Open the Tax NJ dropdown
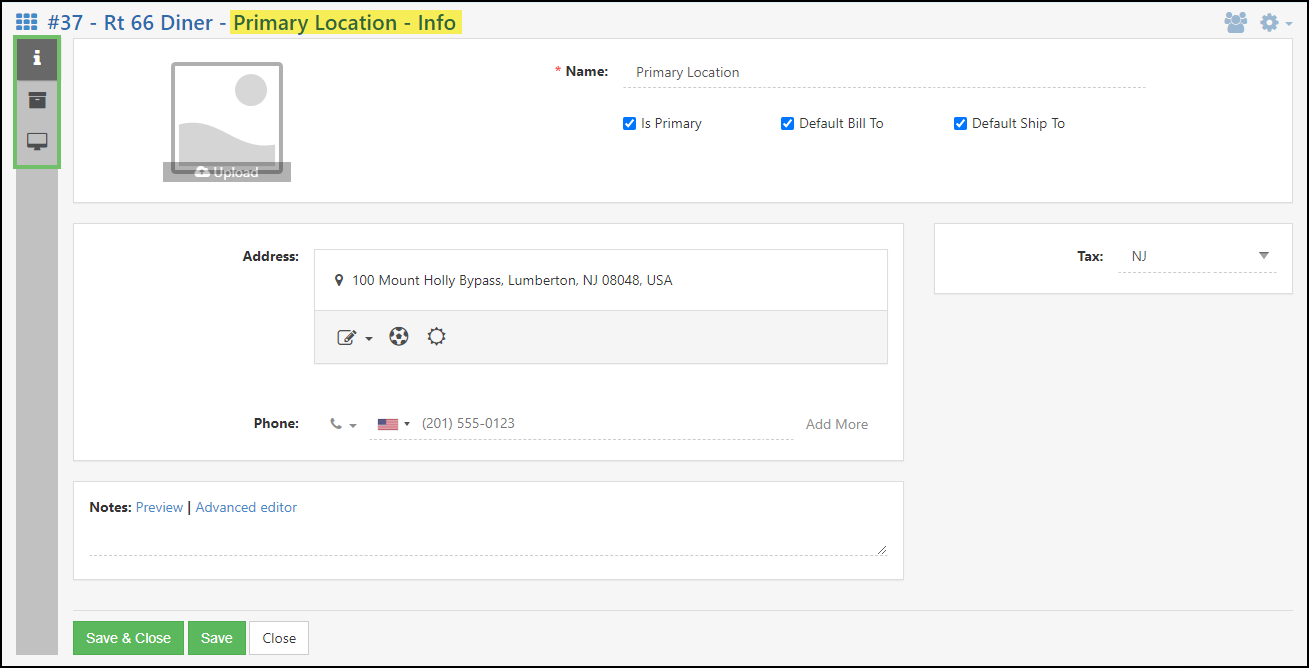The image size is (1309, 668). pos(1197,256)
